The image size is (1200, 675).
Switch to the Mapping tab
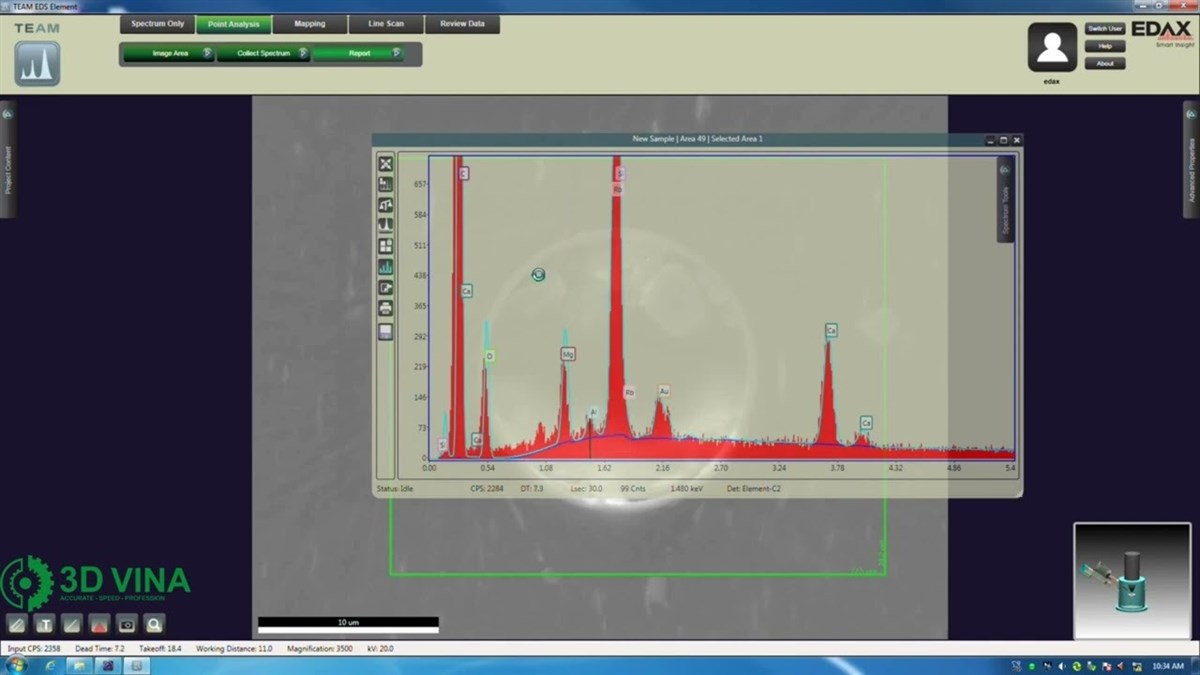(x=309, y=24)
